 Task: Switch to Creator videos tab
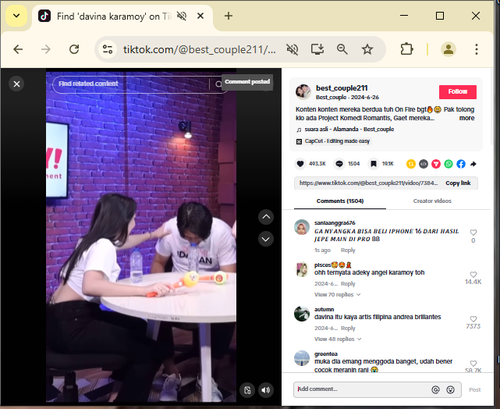(432, 201)
